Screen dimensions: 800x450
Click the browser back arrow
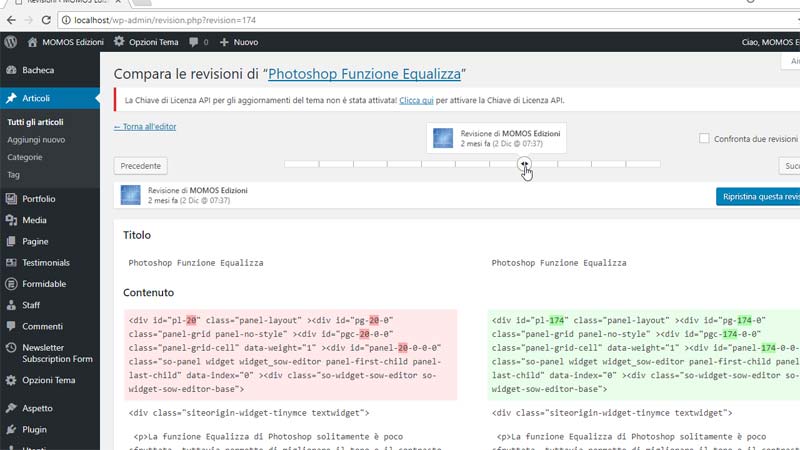point(11,20)
